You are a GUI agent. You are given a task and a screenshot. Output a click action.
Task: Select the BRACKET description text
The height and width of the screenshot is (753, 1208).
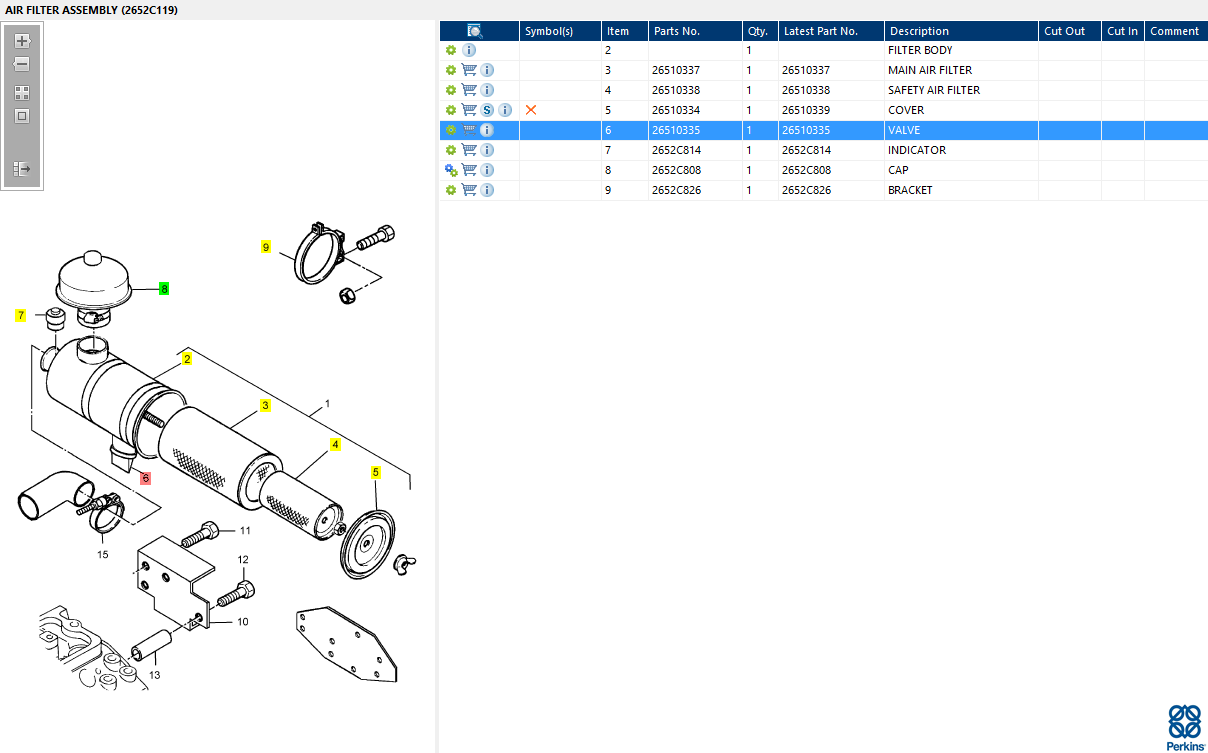(910, 190)
